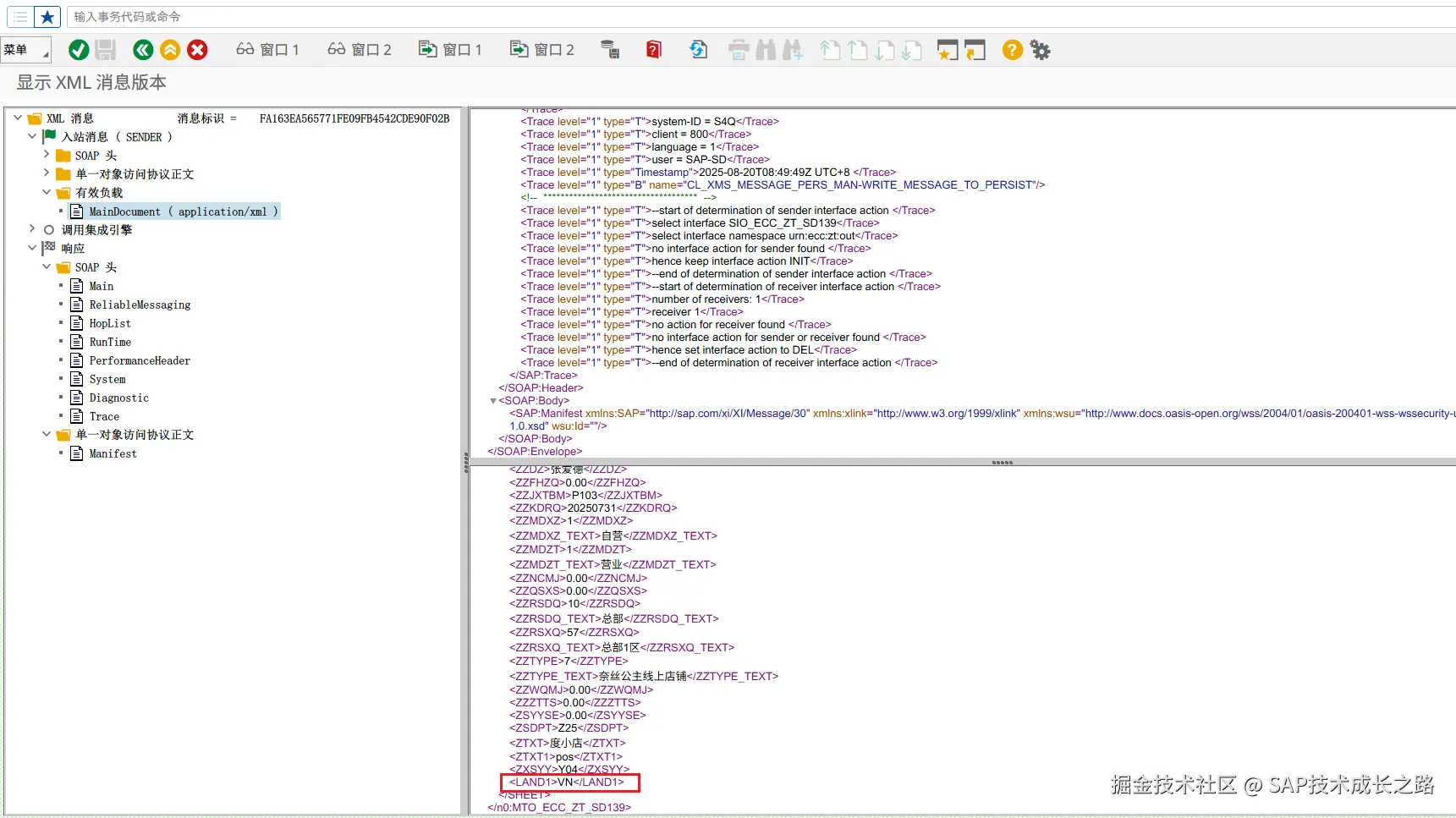
Task: Click the export 窗口 2 button
Action: 541,51
